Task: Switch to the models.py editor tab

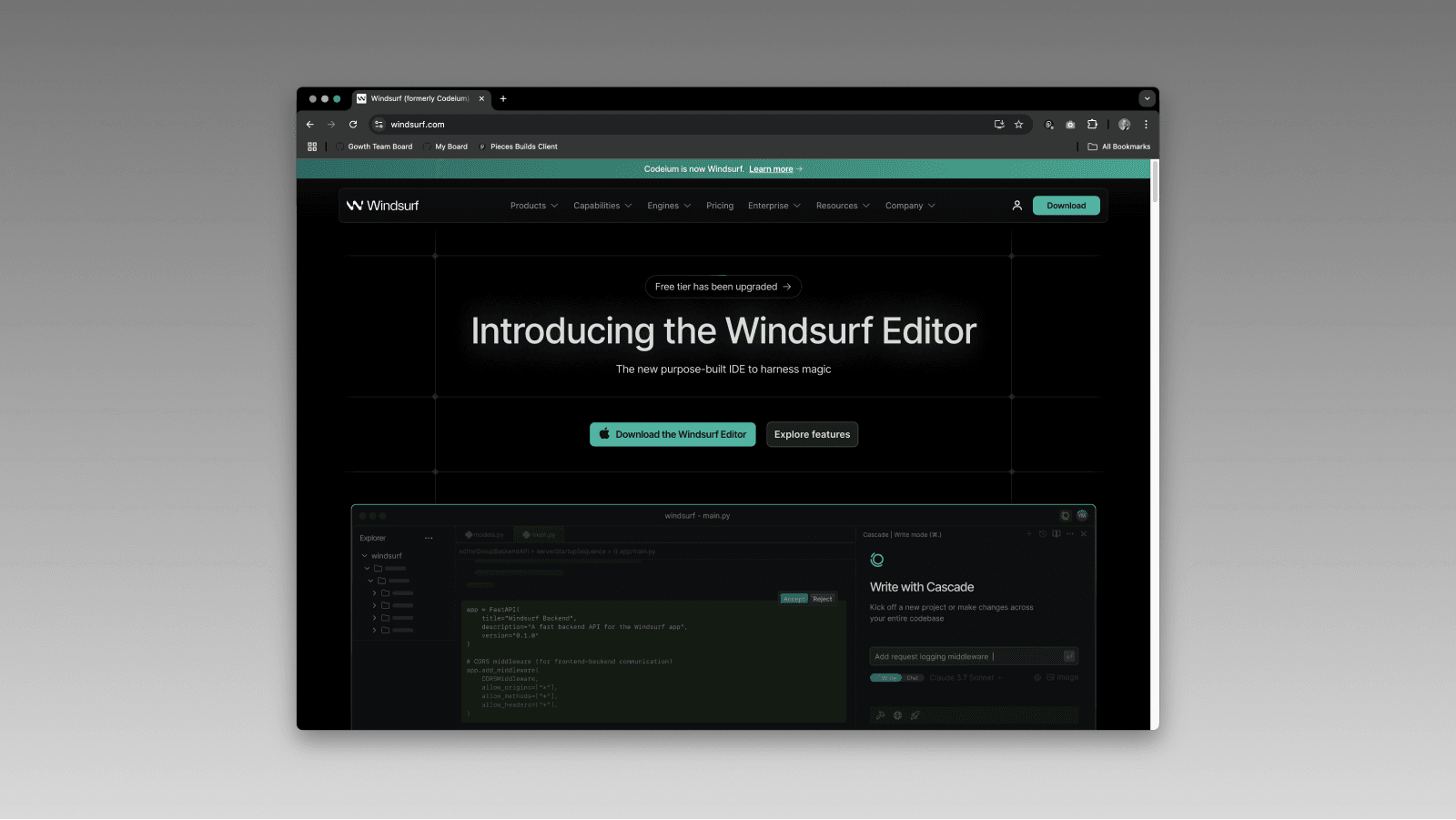Action: (484, 535)
